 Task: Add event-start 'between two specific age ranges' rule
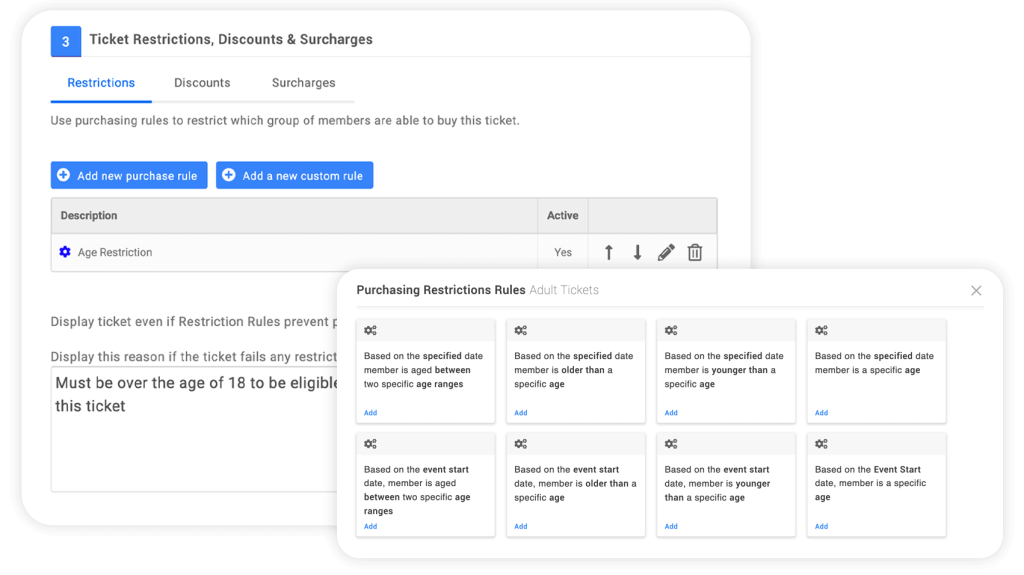click(x=370, y=527)
